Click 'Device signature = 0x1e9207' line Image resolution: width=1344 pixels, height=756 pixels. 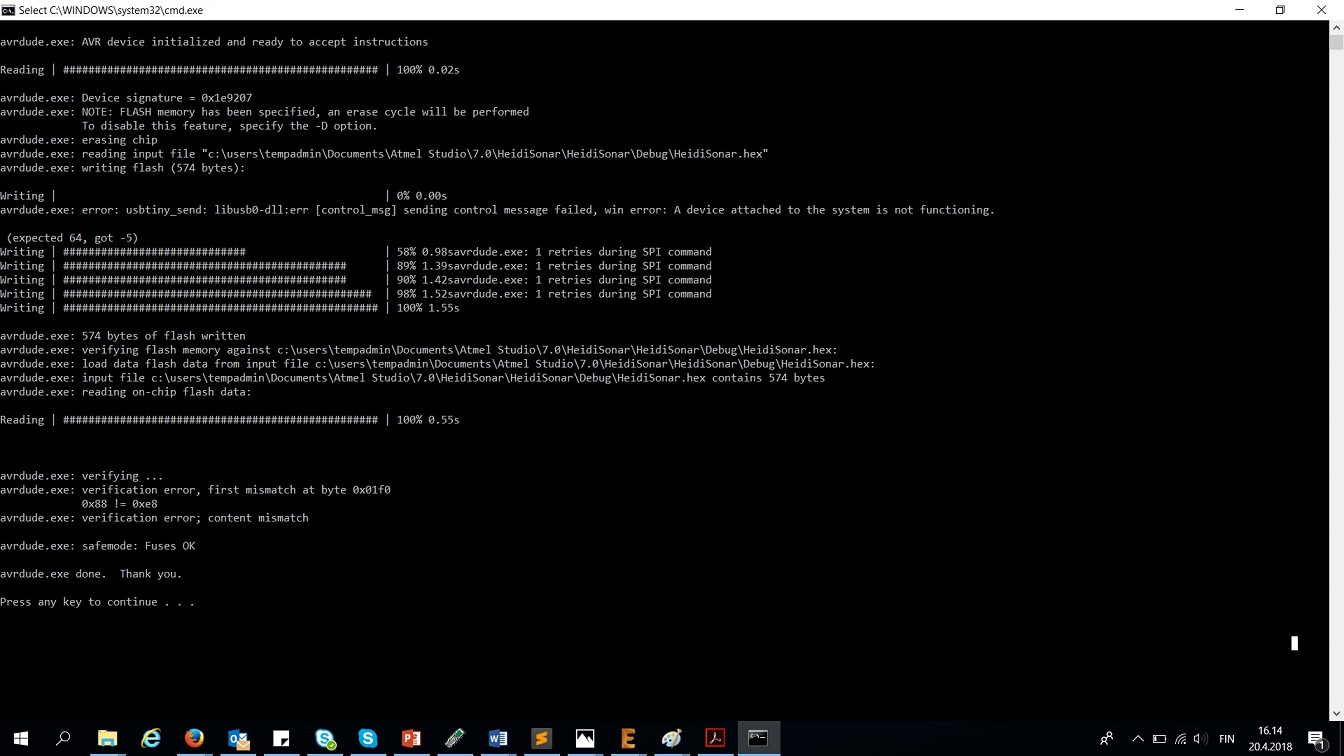pos(126,98)
